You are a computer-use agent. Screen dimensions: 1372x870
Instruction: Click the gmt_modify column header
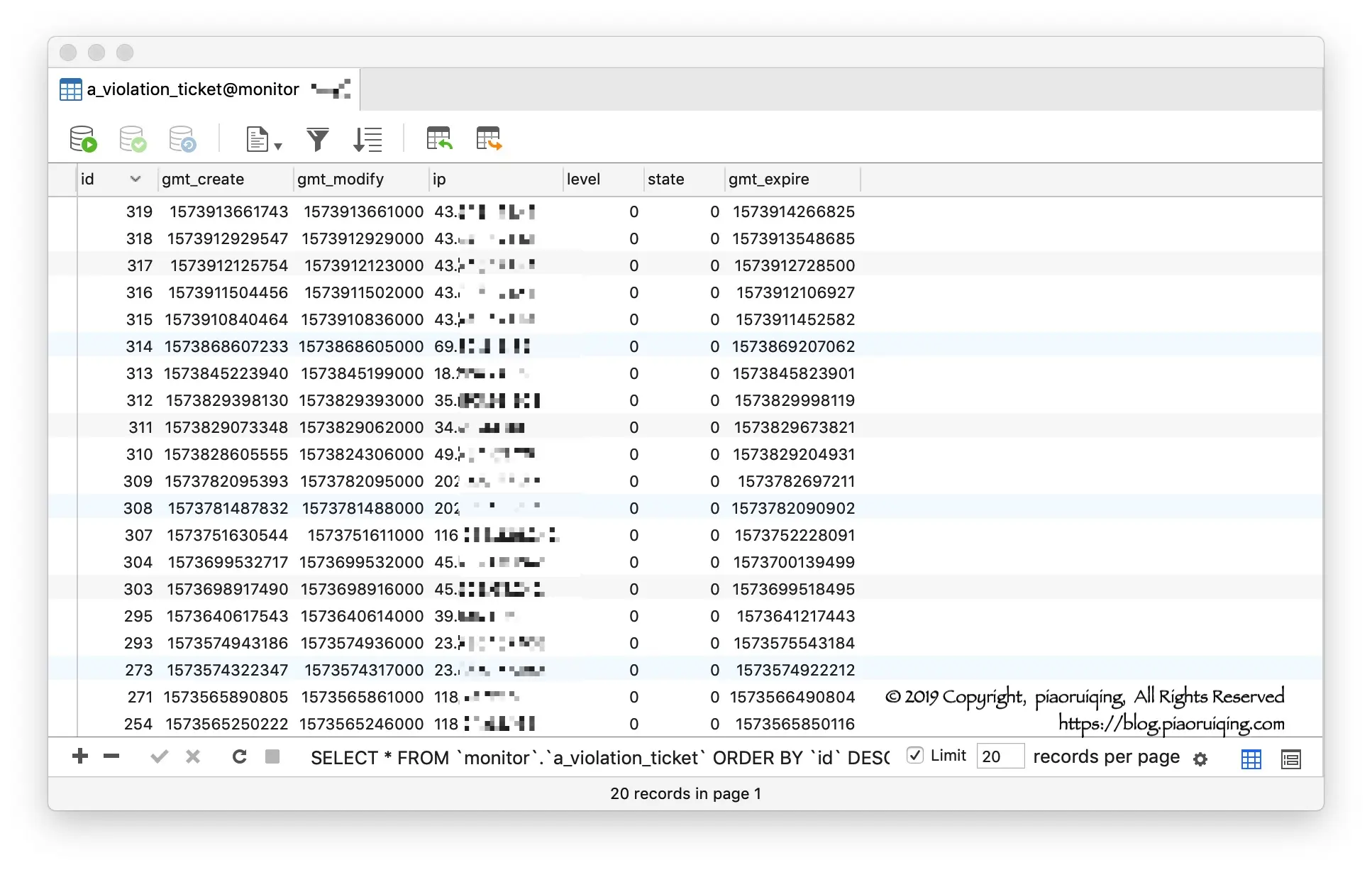pyautogui.click(x=360, y=180)
